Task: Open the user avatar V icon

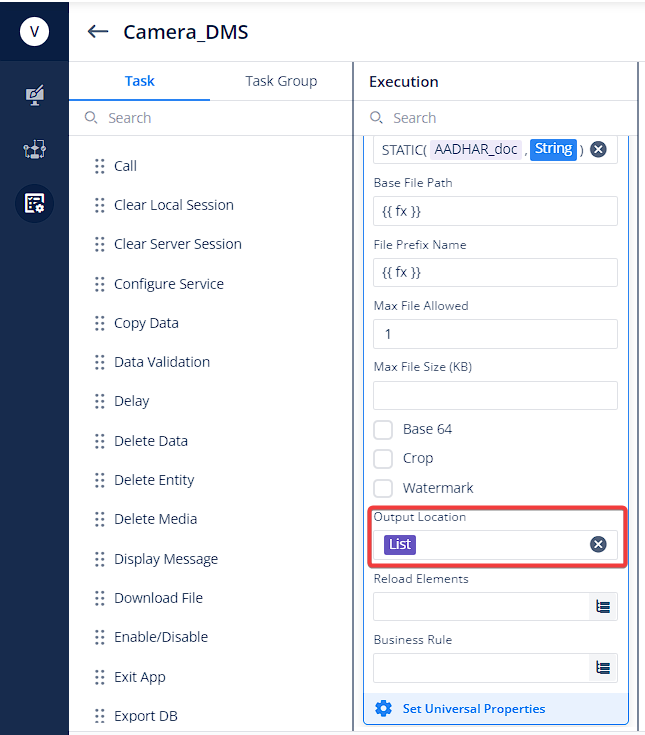Action: pyautogui.click(x=34, y=32)
